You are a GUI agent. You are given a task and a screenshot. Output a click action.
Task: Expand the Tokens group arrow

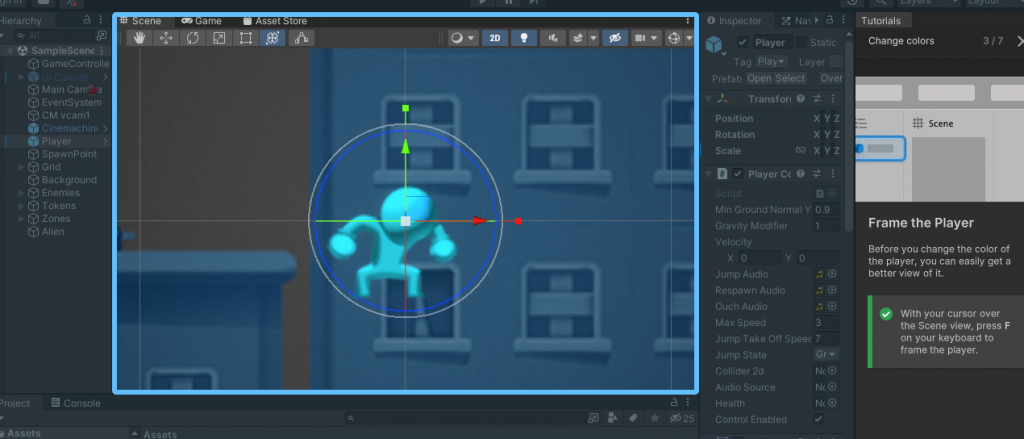tap(22, 206)
